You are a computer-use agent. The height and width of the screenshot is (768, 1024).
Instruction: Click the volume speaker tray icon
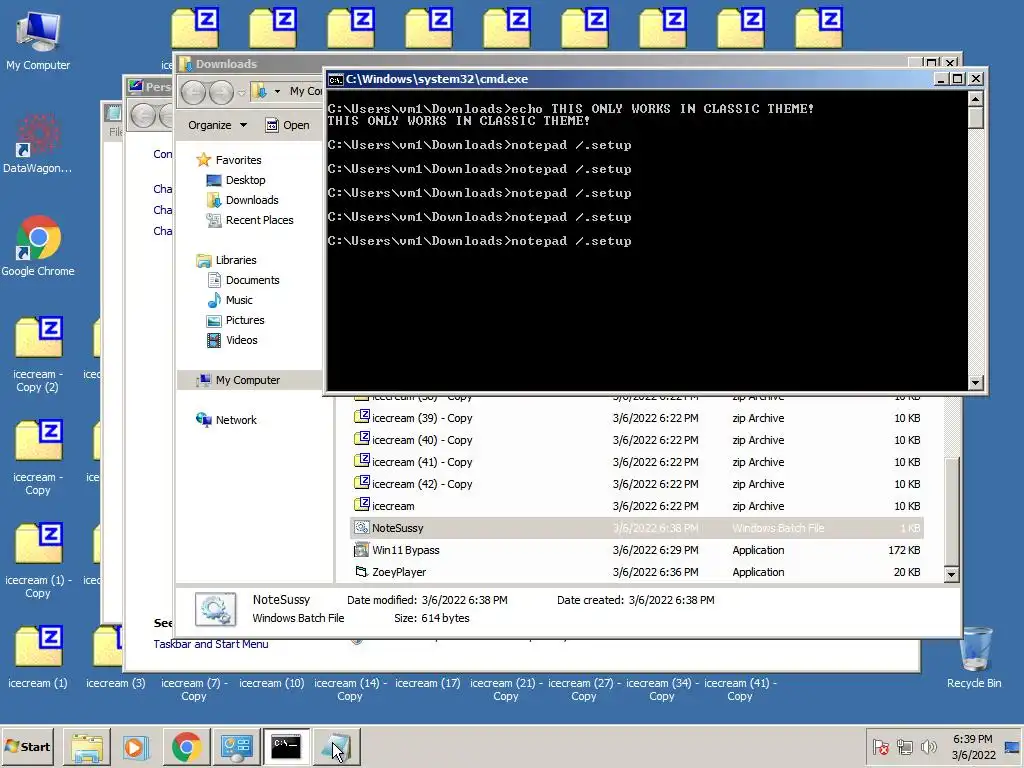tap(928, 746)
